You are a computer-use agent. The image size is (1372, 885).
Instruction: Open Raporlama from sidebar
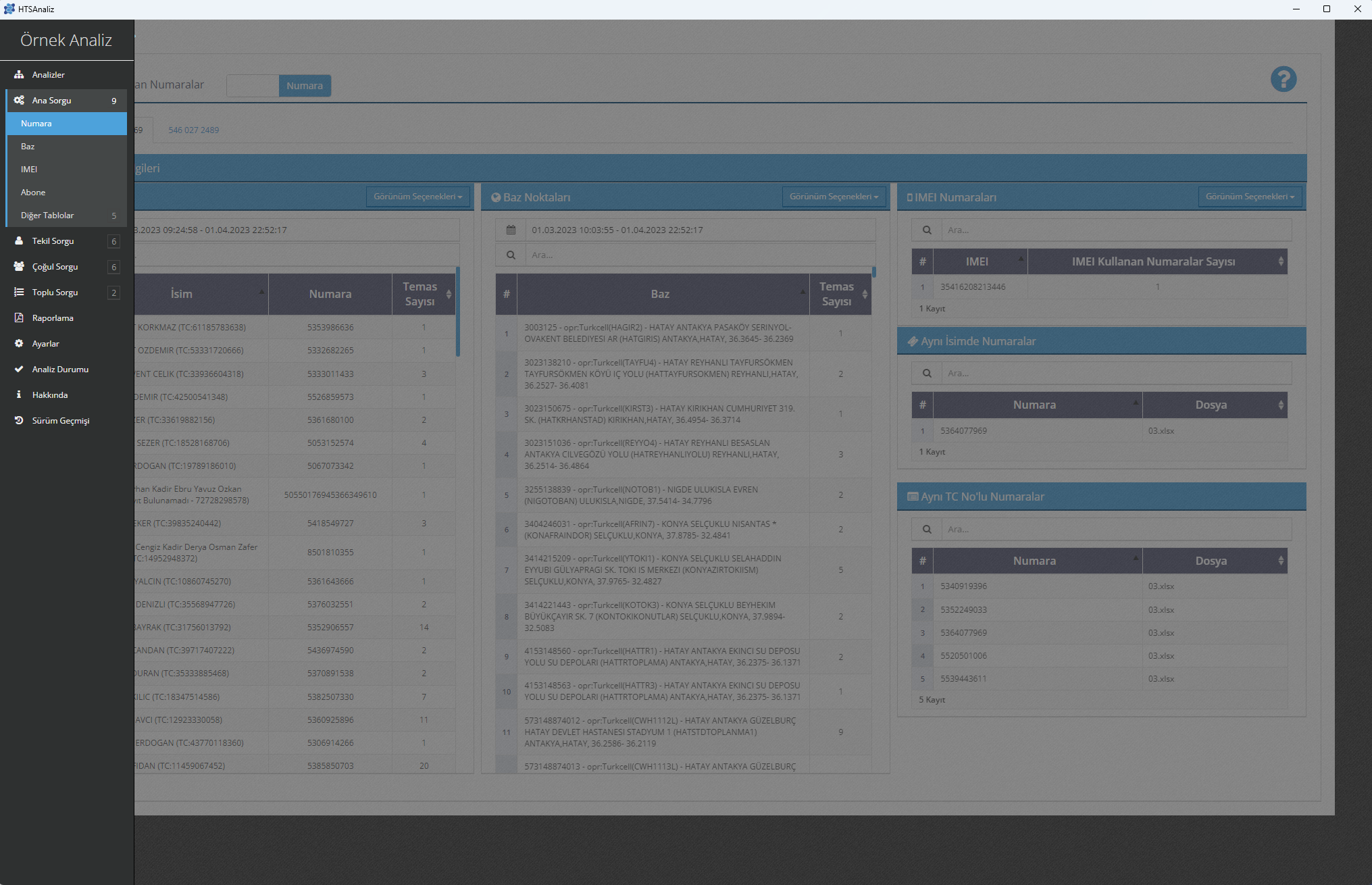coord(66,318)
